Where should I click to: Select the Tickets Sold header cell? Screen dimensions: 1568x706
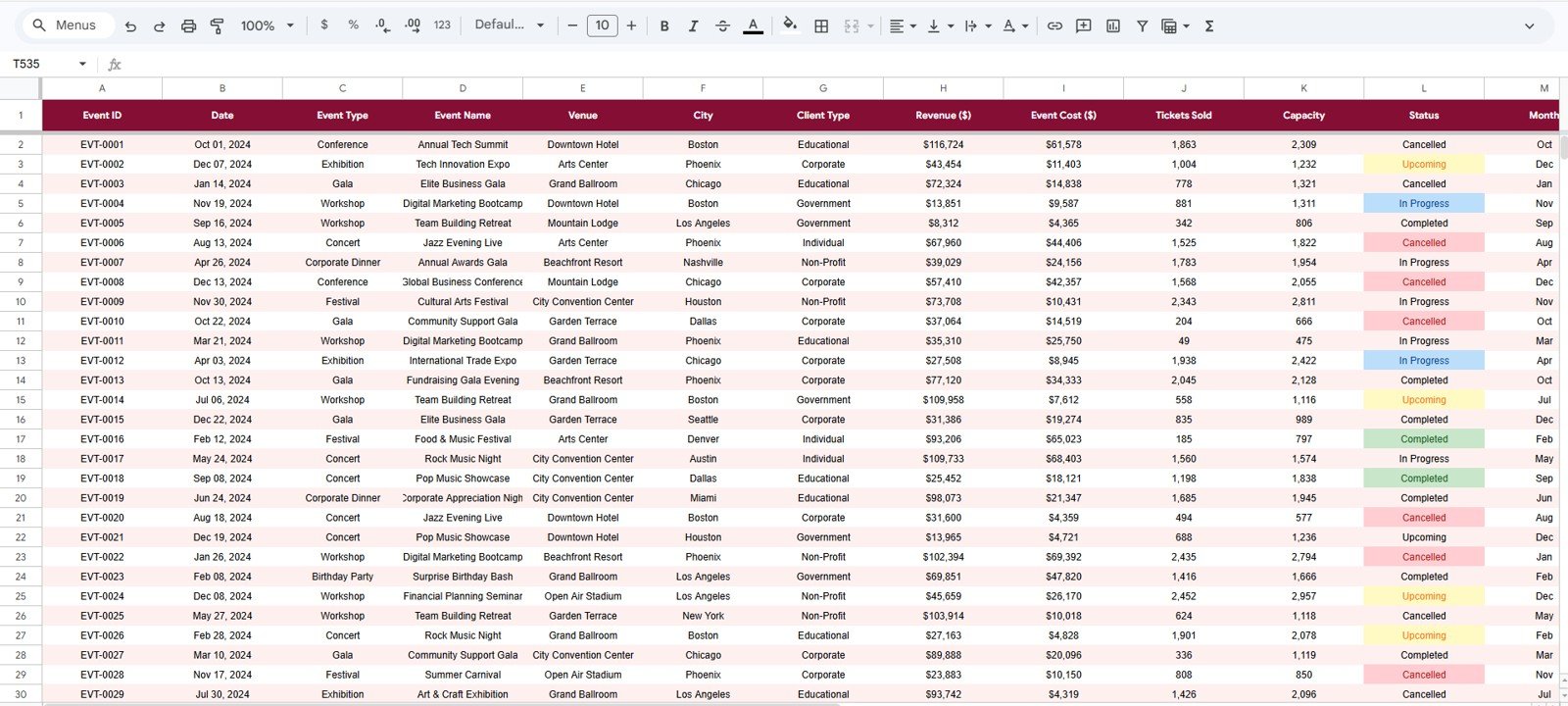tap(1184, 116)
